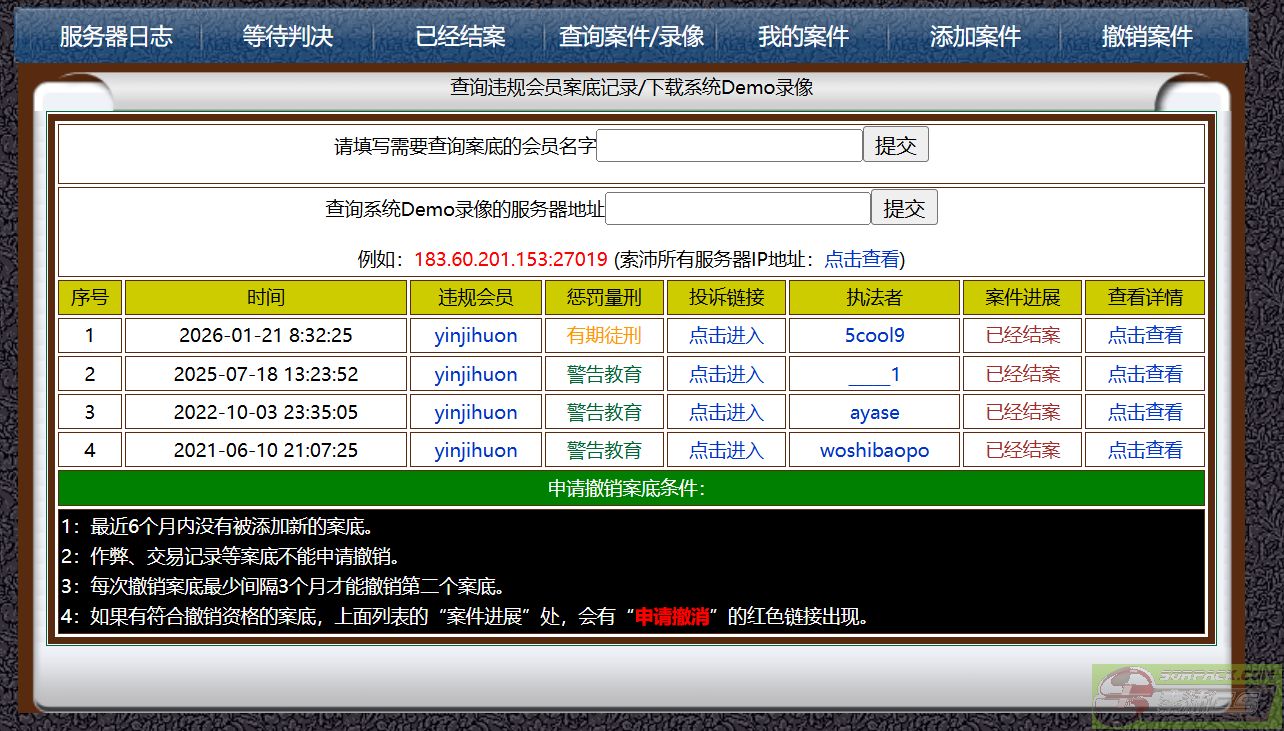Open the 服务器日志 menu tab
Image resolution: width=1284 pixels, height=731 pixels.
tap(116, 37)
